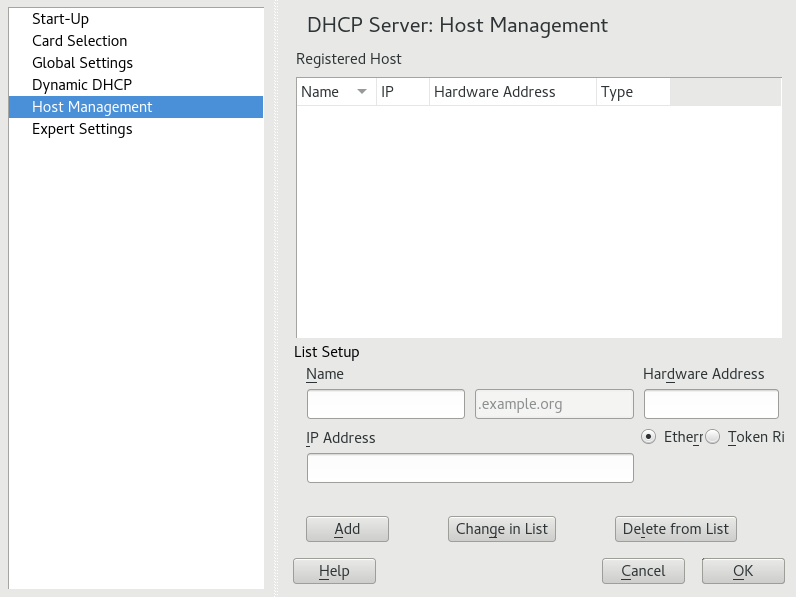Select the Ethernet radio button
This screenshot has width=796, height=597.
pos(650,437)
